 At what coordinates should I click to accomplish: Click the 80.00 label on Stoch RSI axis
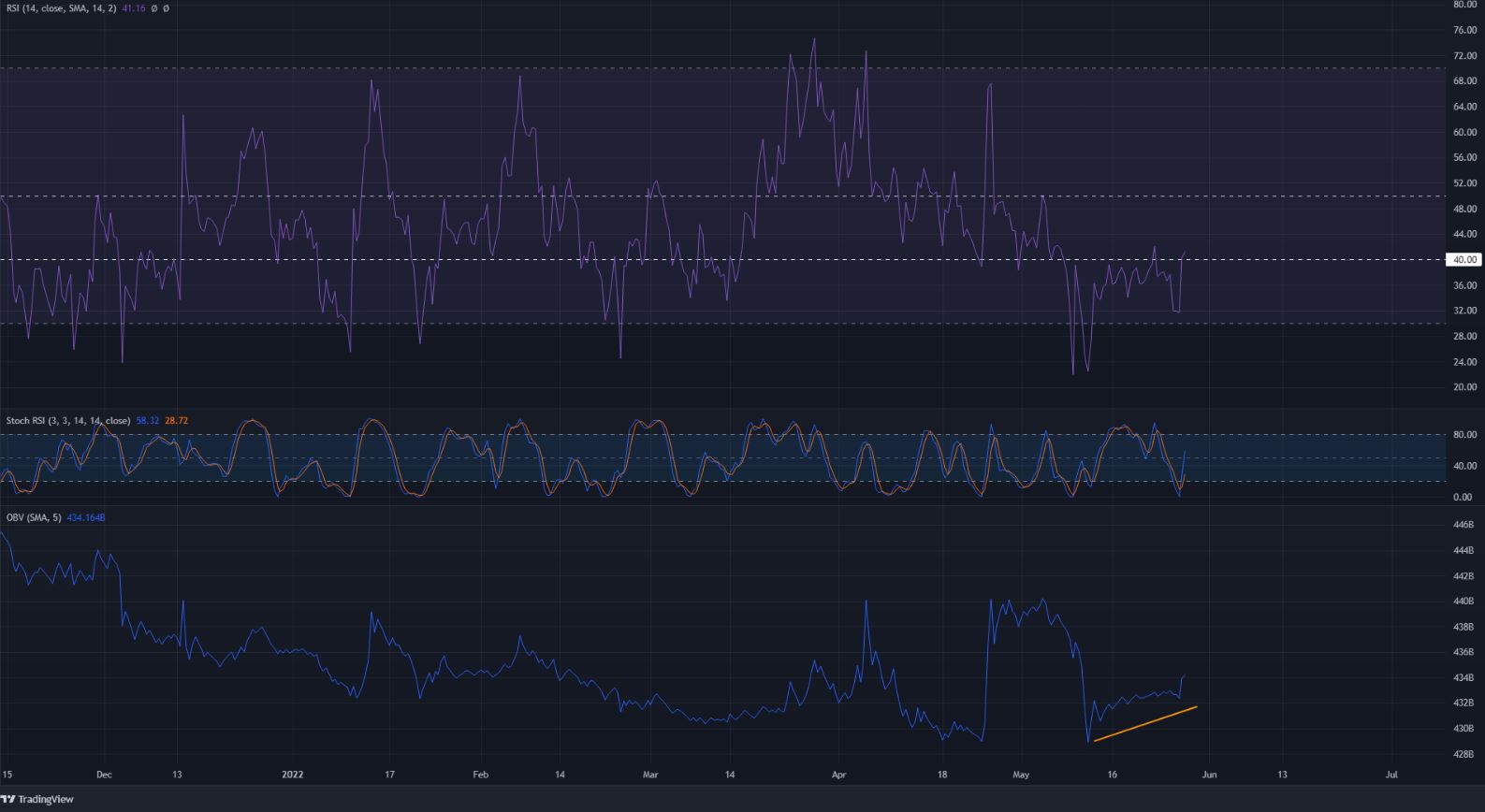(1463, 434)
